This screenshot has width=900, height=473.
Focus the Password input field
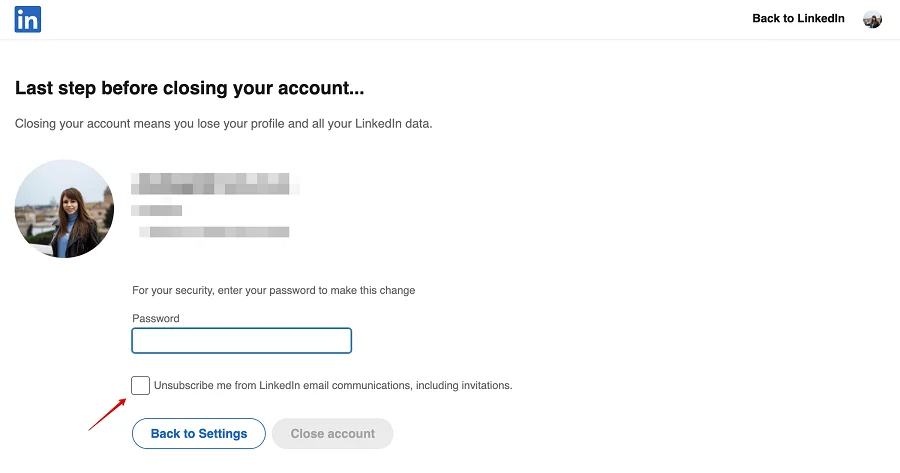tap(241, 341)
